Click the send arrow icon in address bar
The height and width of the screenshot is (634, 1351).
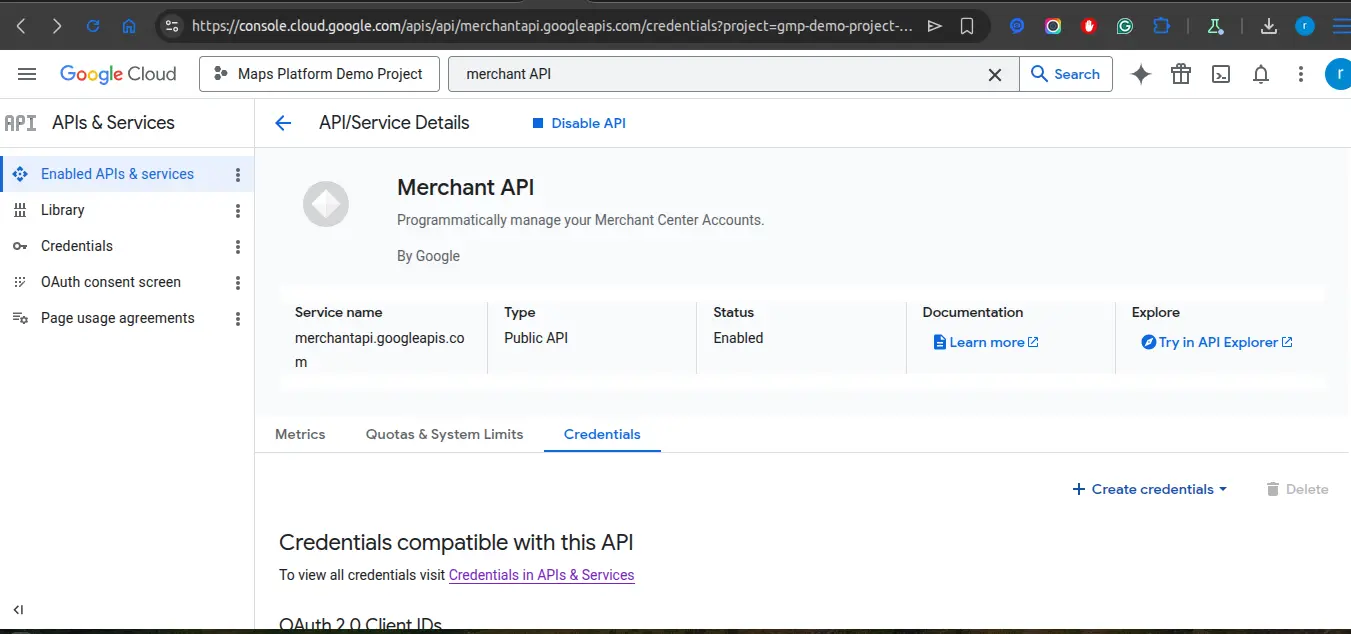935,26
